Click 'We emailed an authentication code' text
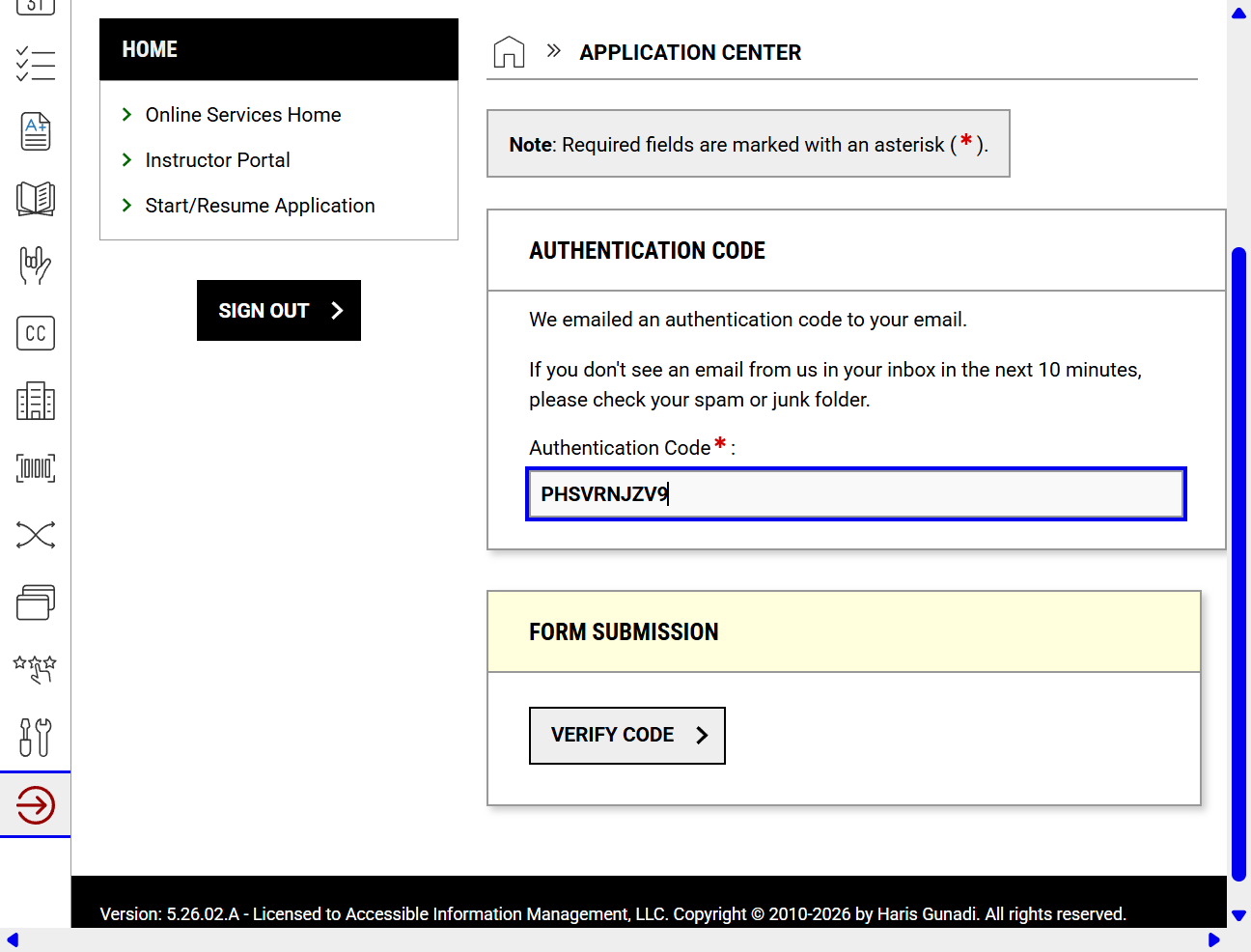 (x=747, y=320)
